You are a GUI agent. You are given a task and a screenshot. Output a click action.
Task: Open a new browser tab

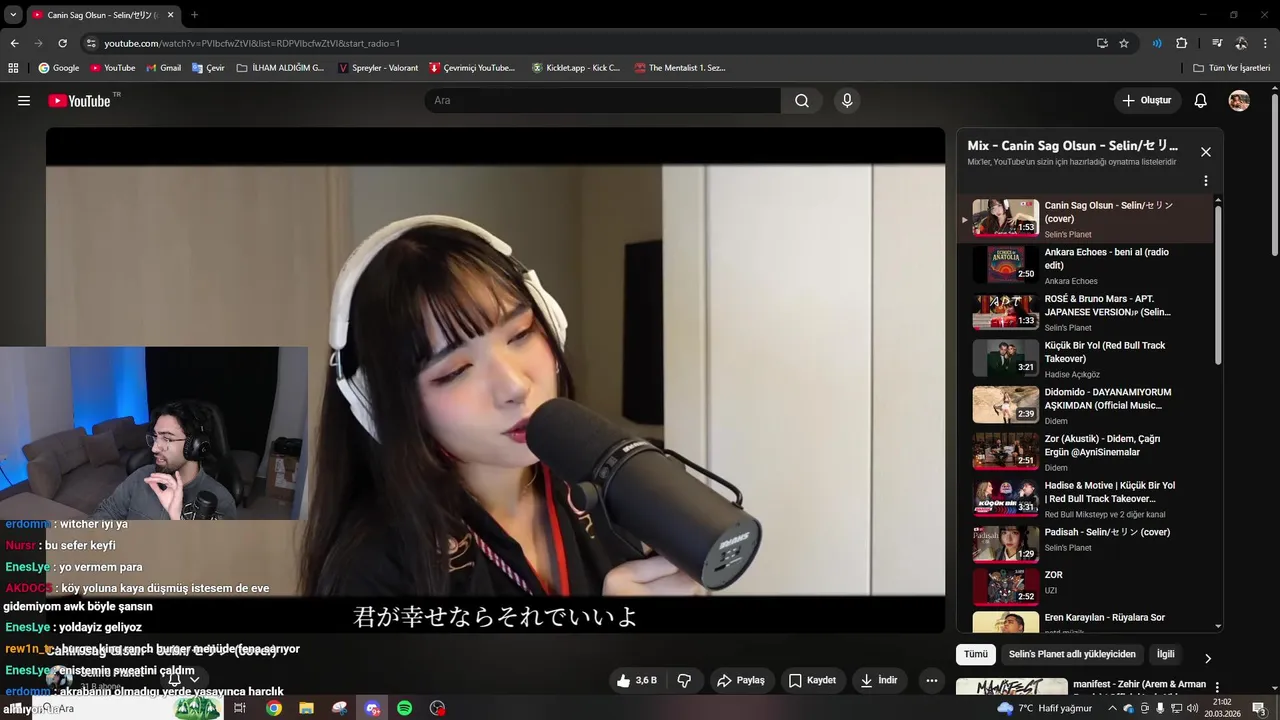[194, 15]
